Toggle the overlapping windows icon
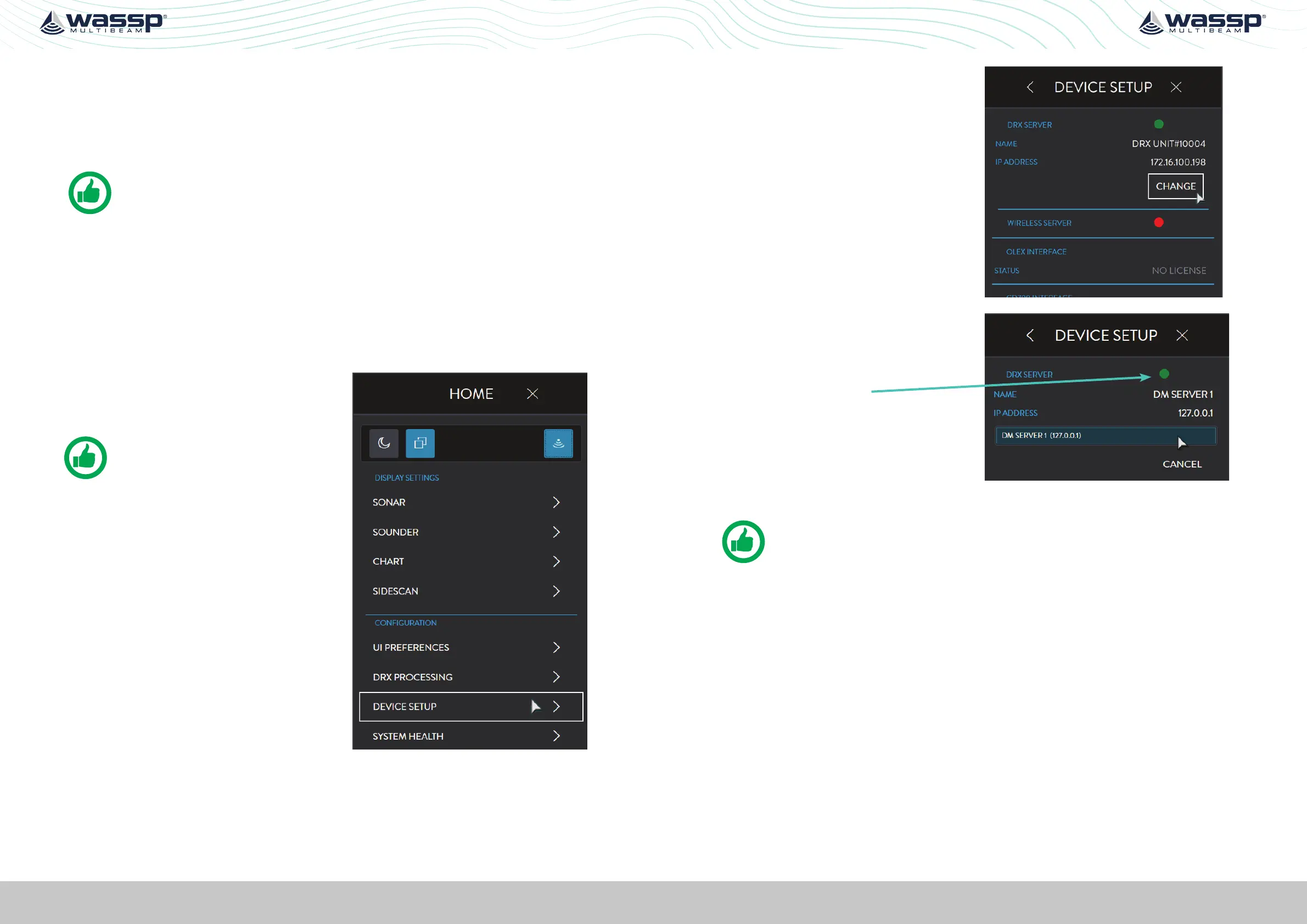This screenshot has height=924, width=1307. [x=420, y=443]
